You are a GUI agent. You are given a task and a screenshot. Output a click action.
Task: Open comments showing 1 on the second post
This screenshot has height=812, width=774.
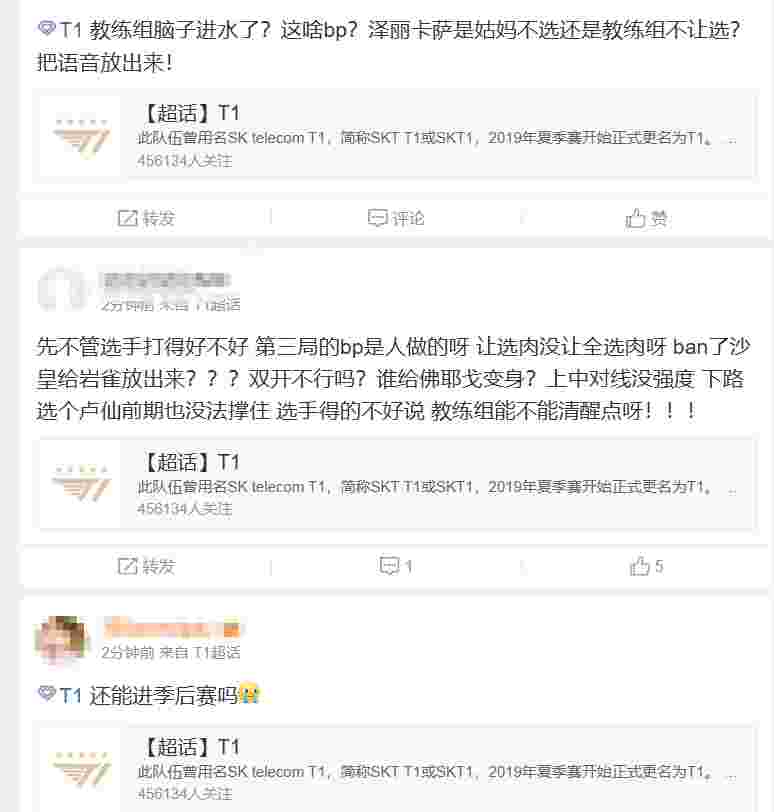pos(396,566)
